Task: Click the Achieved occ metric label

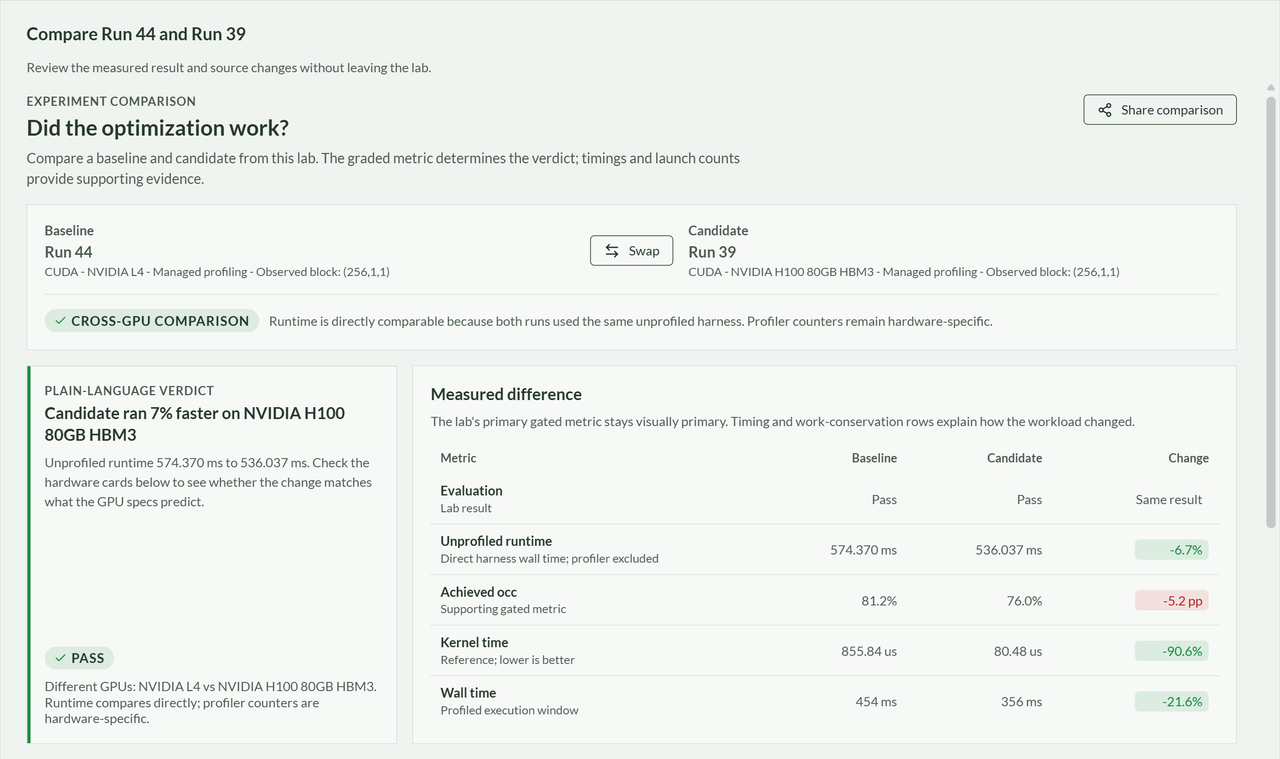Action: click(x=479, y=592)
